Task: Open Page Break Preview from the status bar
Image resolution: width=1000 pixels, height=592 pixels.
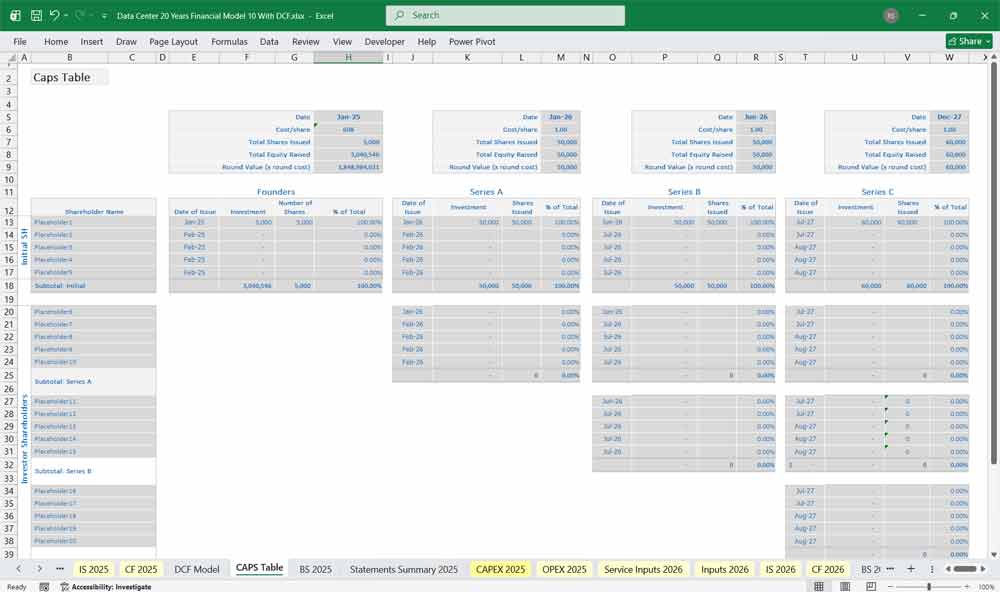Action: pos(872,585)
